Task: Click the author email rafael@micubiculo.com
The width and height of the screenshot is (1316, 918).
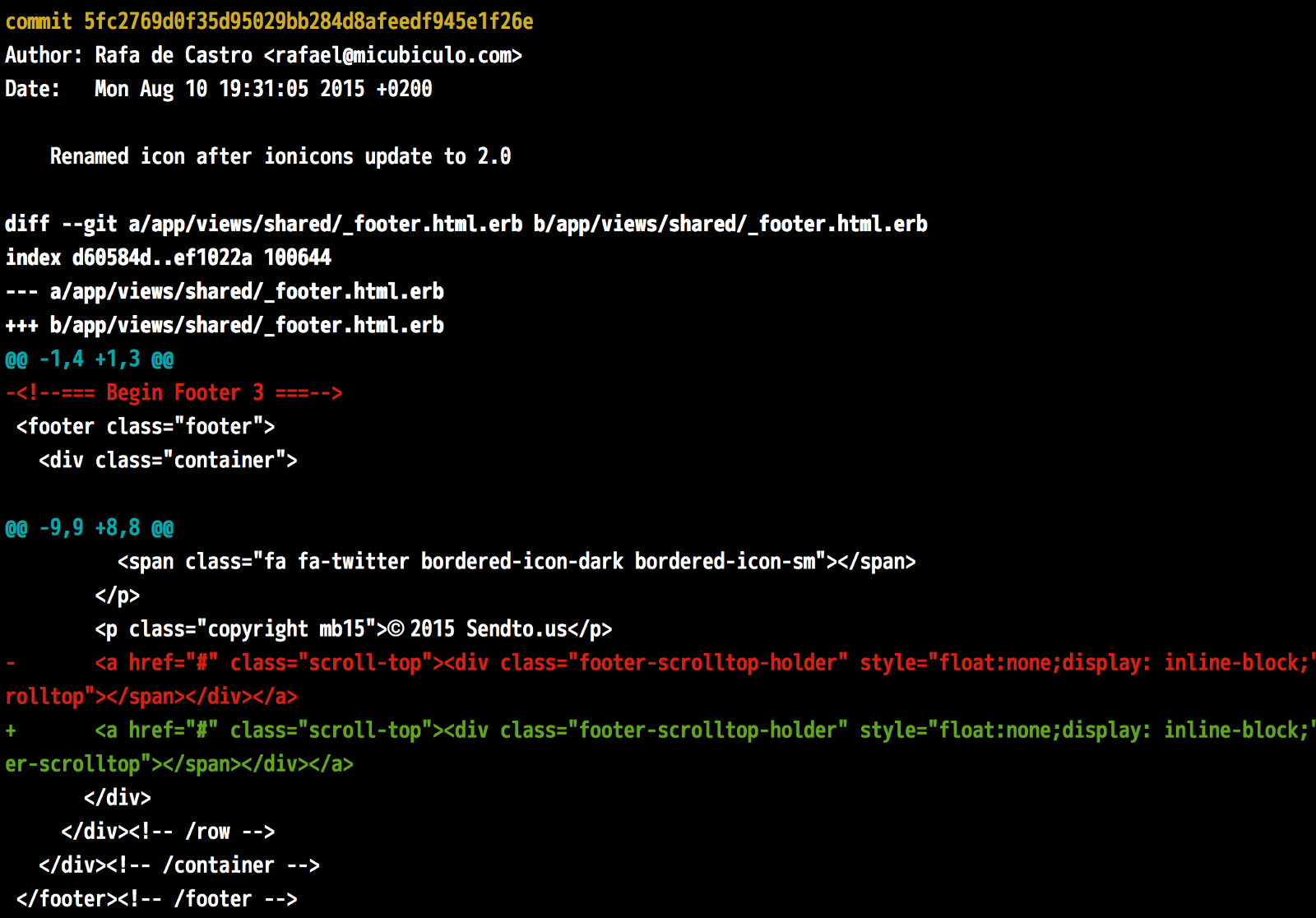Action: [x=392, y=55]
